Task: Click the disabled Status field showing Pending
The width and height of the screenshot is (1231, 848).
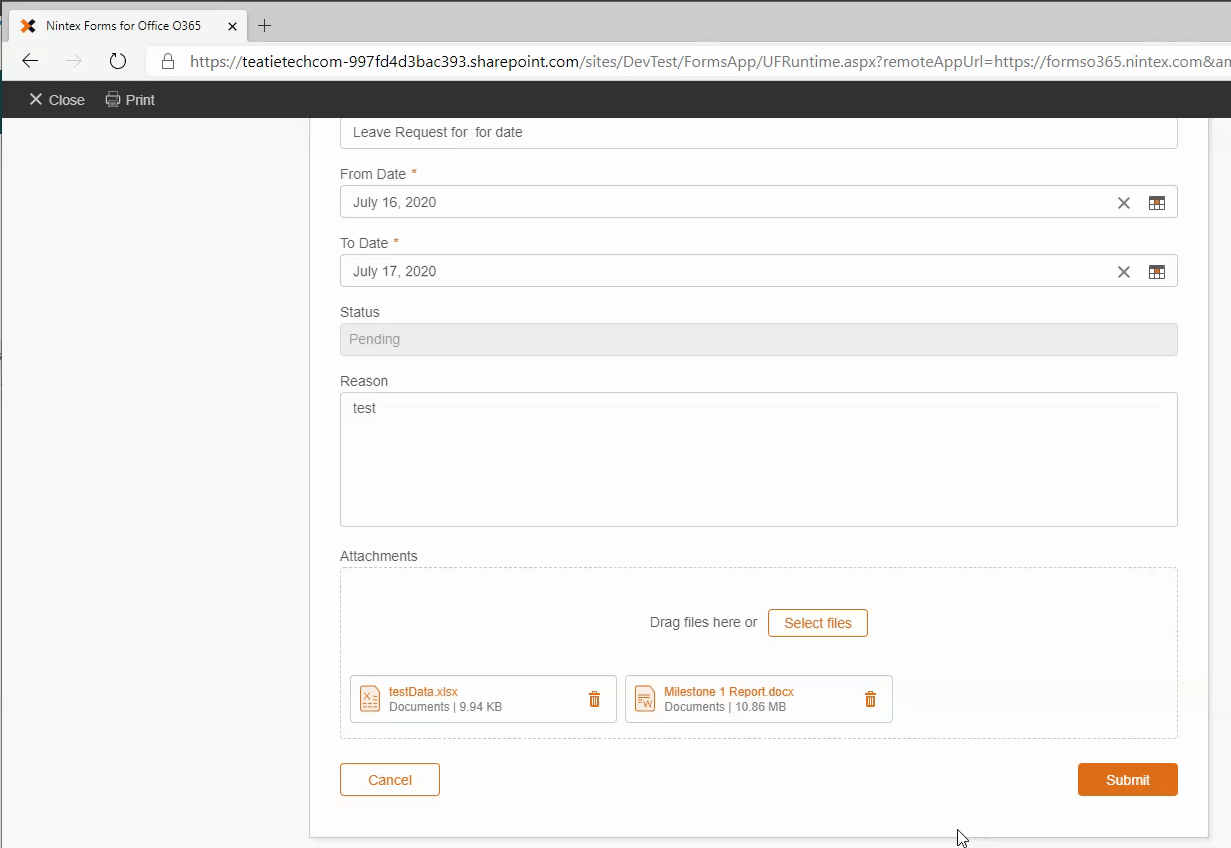Action: tap(759, 340)
